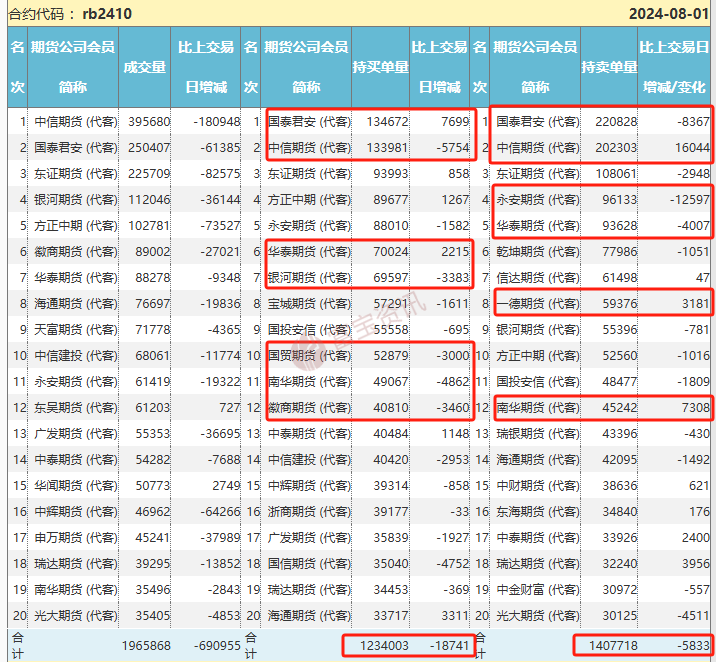Click 东吴期货 (代客) name

76,408
